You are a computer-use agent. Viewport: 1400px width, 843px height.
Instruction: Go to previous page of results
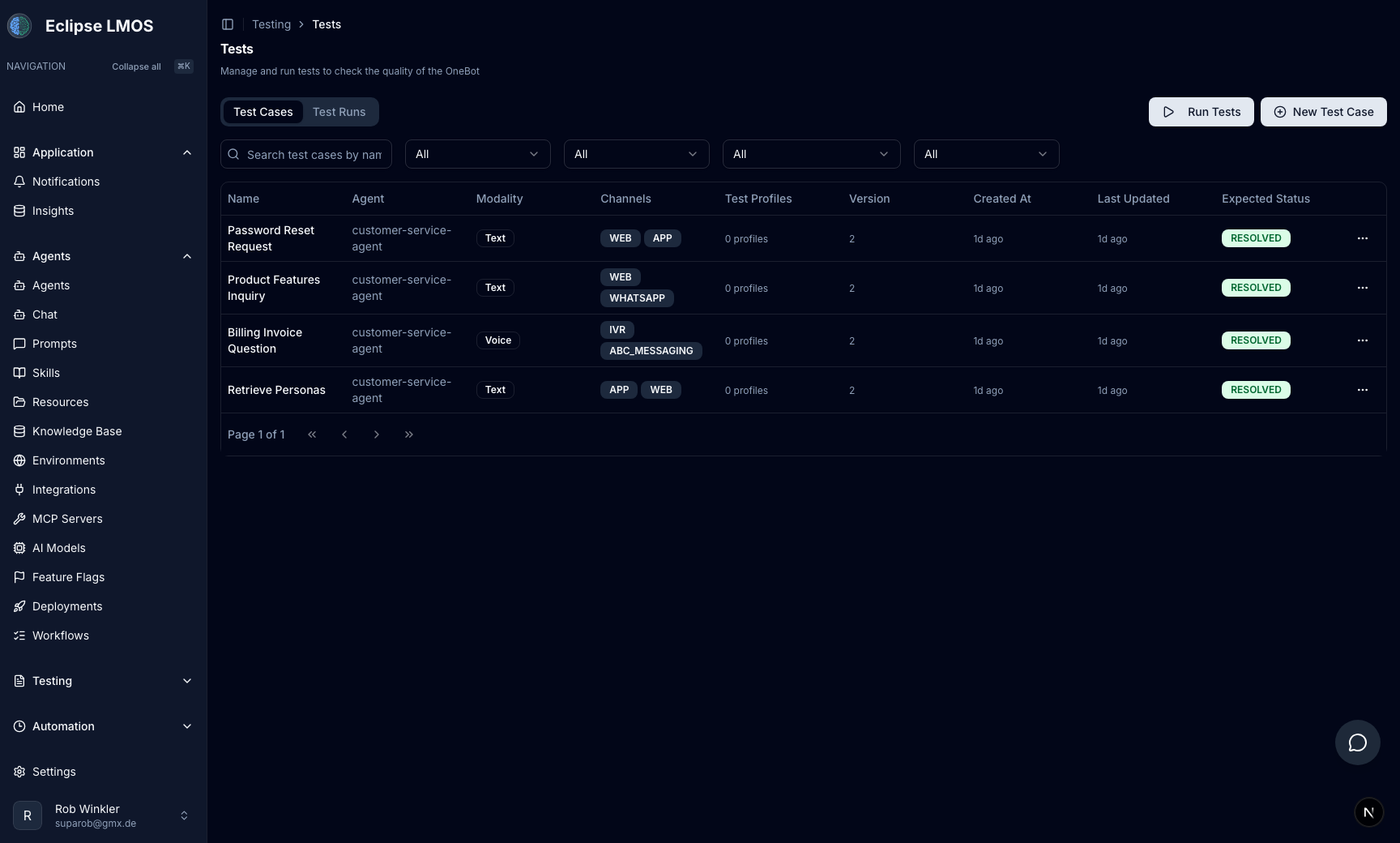(x=344, y=434)
